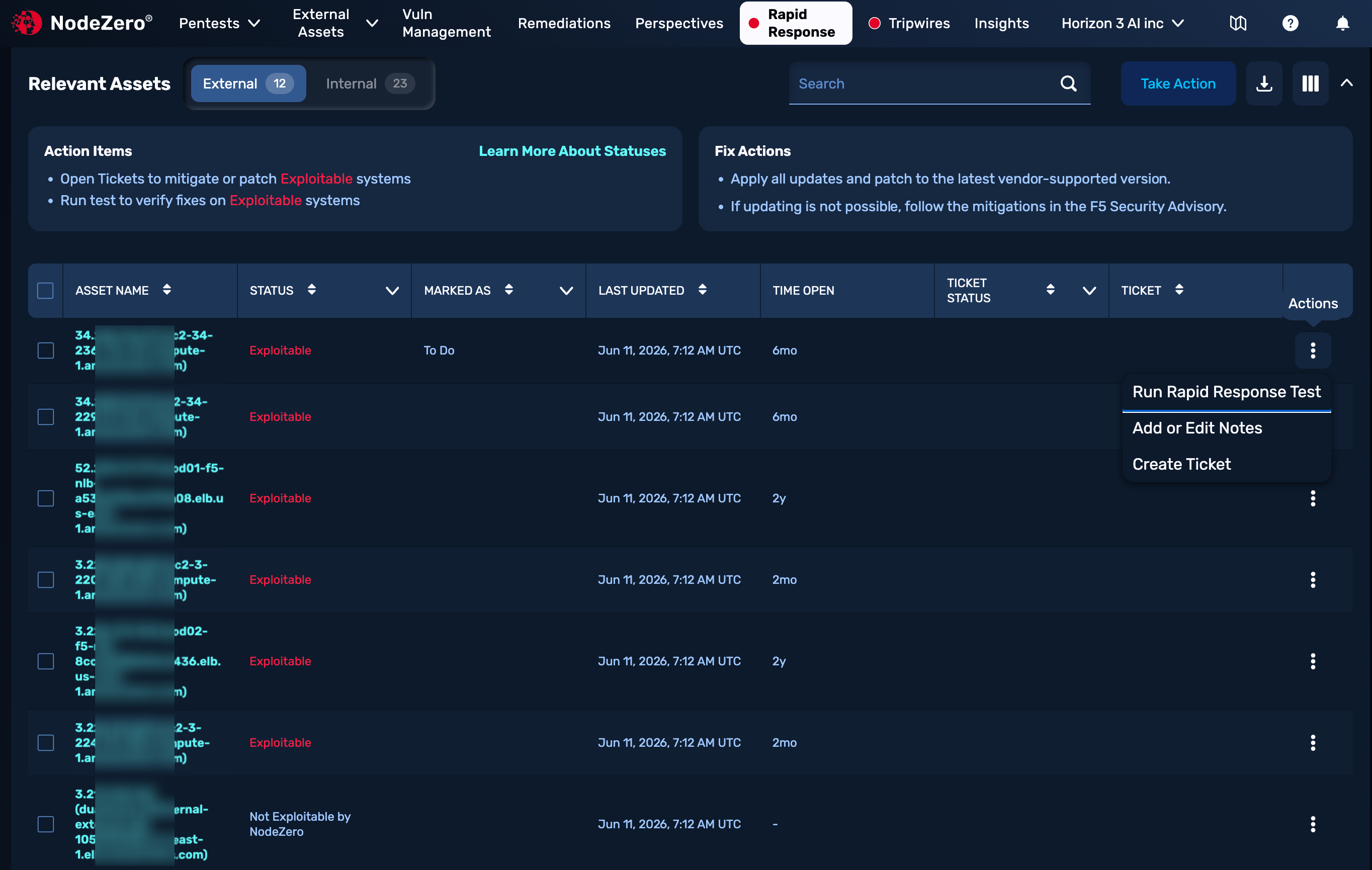Viewport: 1372px width, 870px height.
Task: Open the Status column filter chevron
Action: 392,291
